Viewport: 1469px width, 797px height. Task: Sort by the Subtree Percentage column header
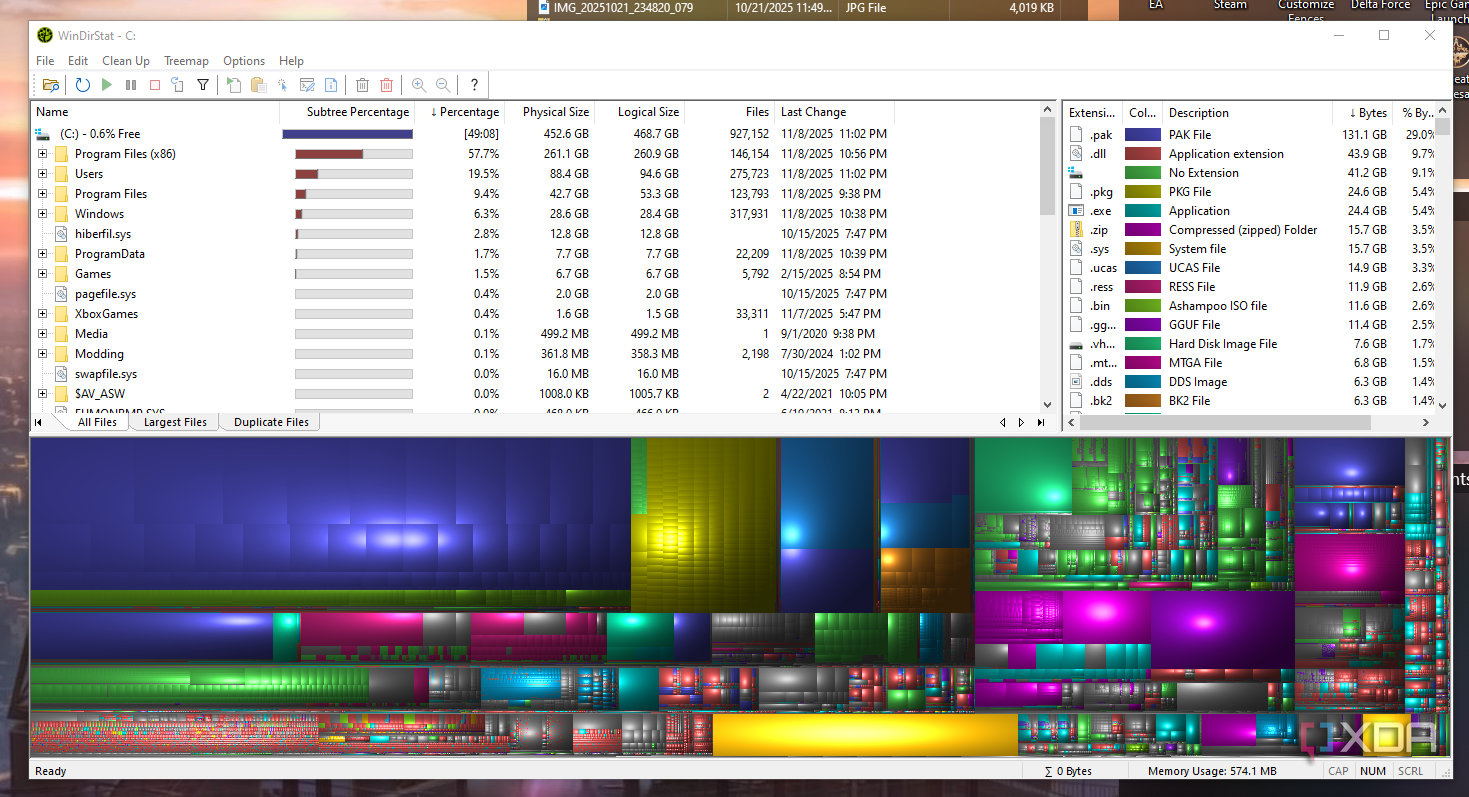click(346, 112)
